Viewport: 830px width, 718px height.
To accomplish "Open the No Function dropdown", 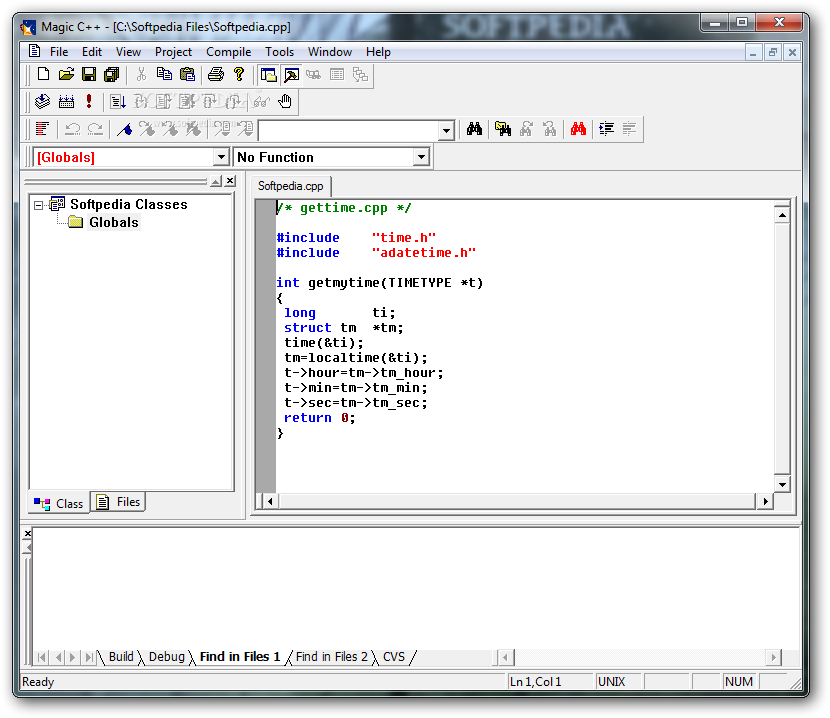I will 421,157.
